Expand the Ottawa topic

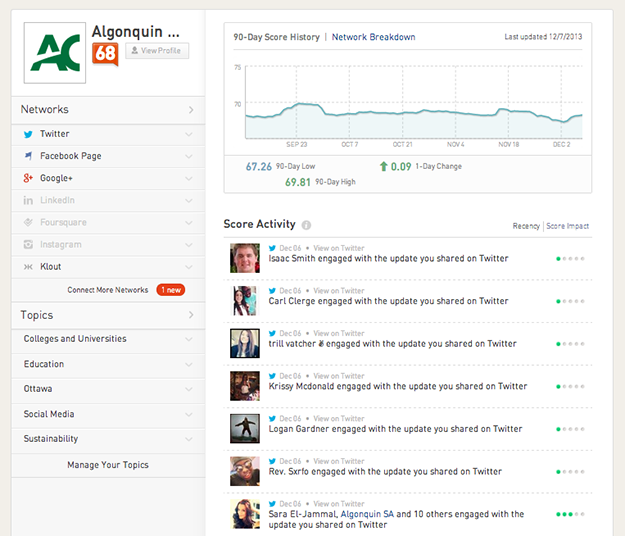[189, 389]
